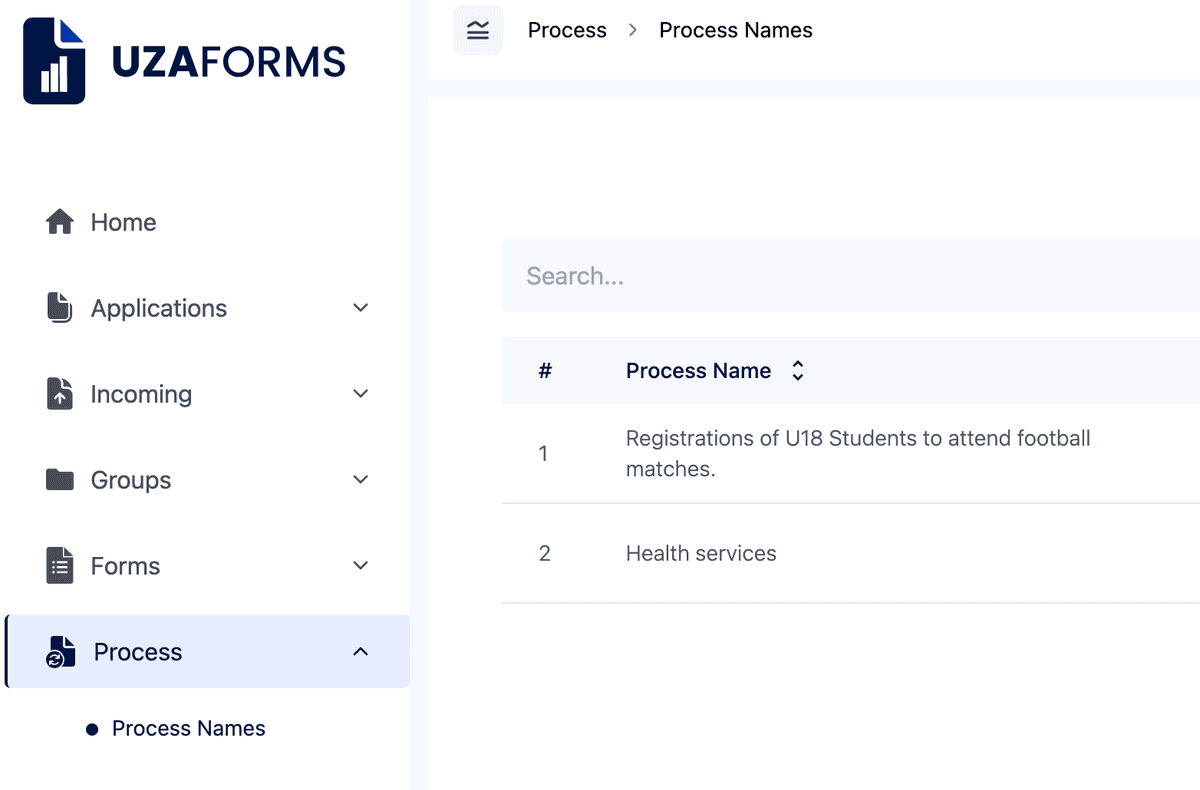Image resolution: width=1200 pixels, height=790 pixels.
Task: Click the UZAFORMS logo icon
Action: tap(54, 61)
